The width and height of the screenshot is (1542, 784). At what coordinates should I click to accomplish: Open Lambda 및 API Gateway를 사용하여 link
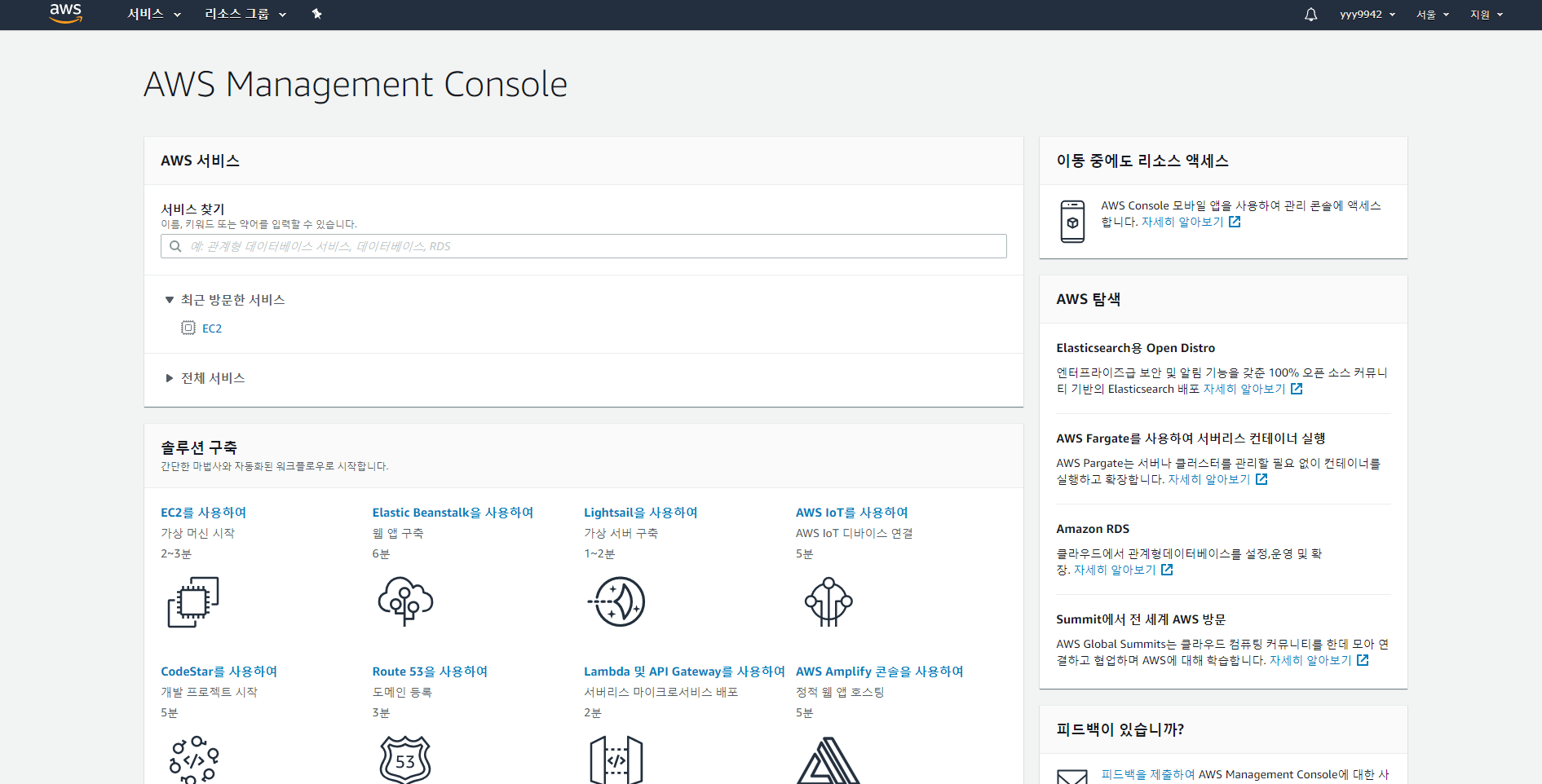point(684,672)
